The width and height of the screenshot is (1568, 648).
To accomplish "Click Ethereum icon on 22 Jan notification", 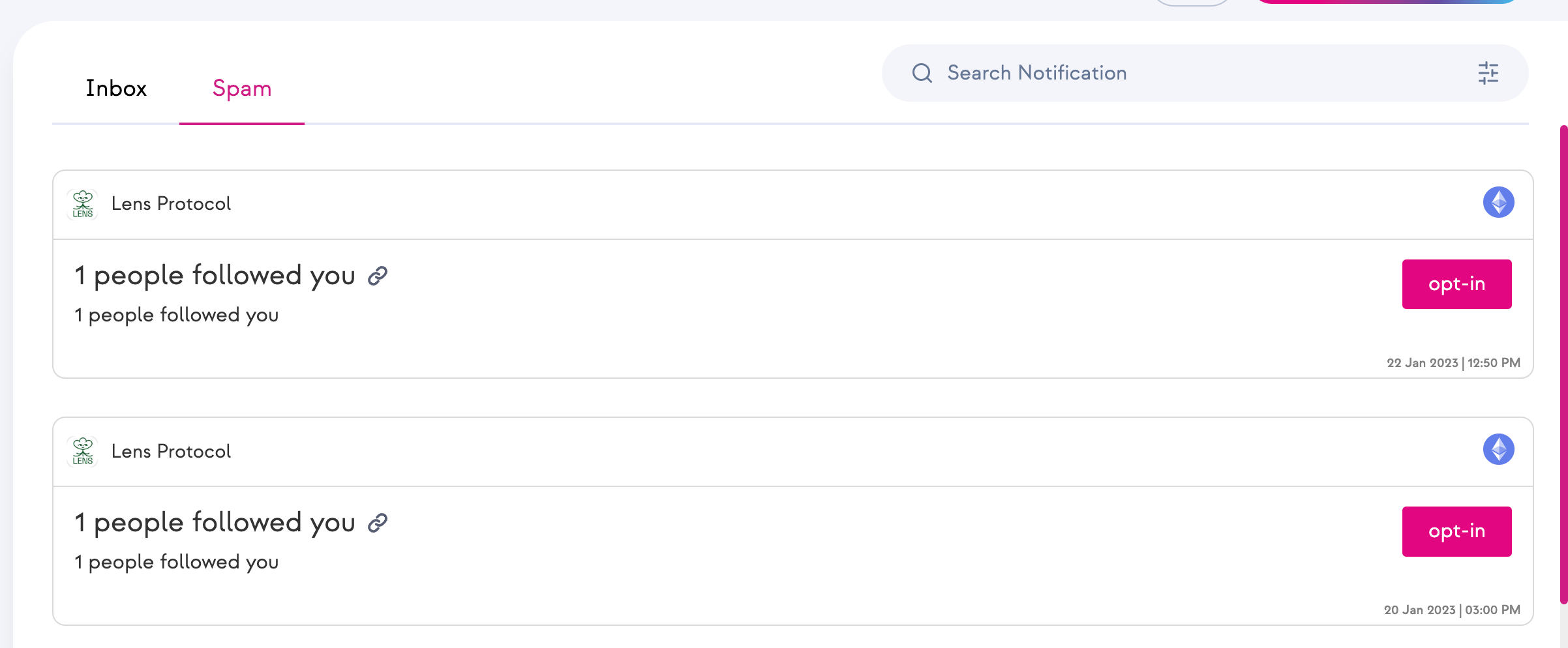I will (1499, 202).
